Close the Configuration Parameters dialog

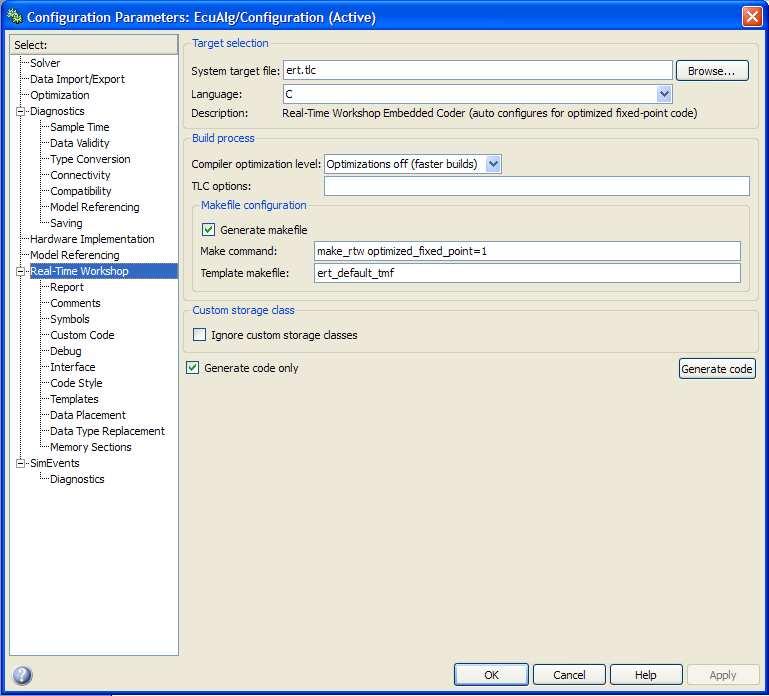752,17
